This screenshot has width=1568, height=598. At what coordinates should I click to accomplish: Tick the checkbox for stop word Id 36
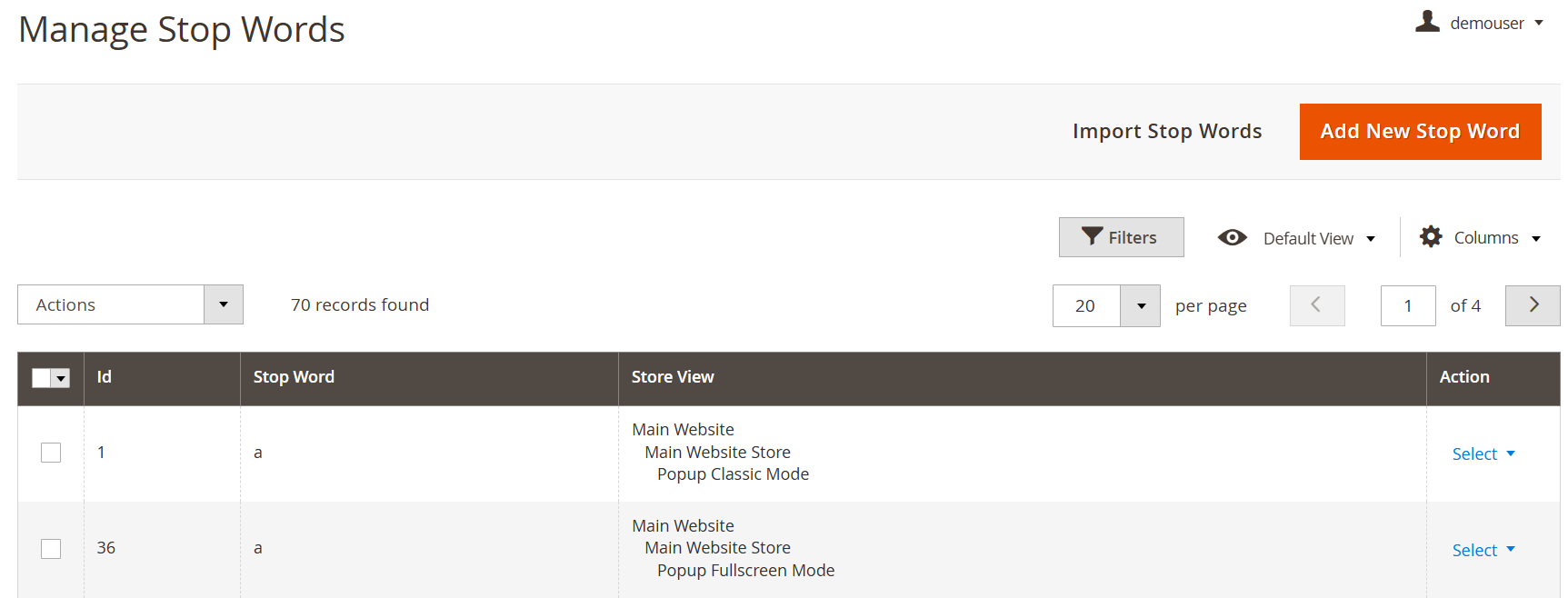[51, 549]
